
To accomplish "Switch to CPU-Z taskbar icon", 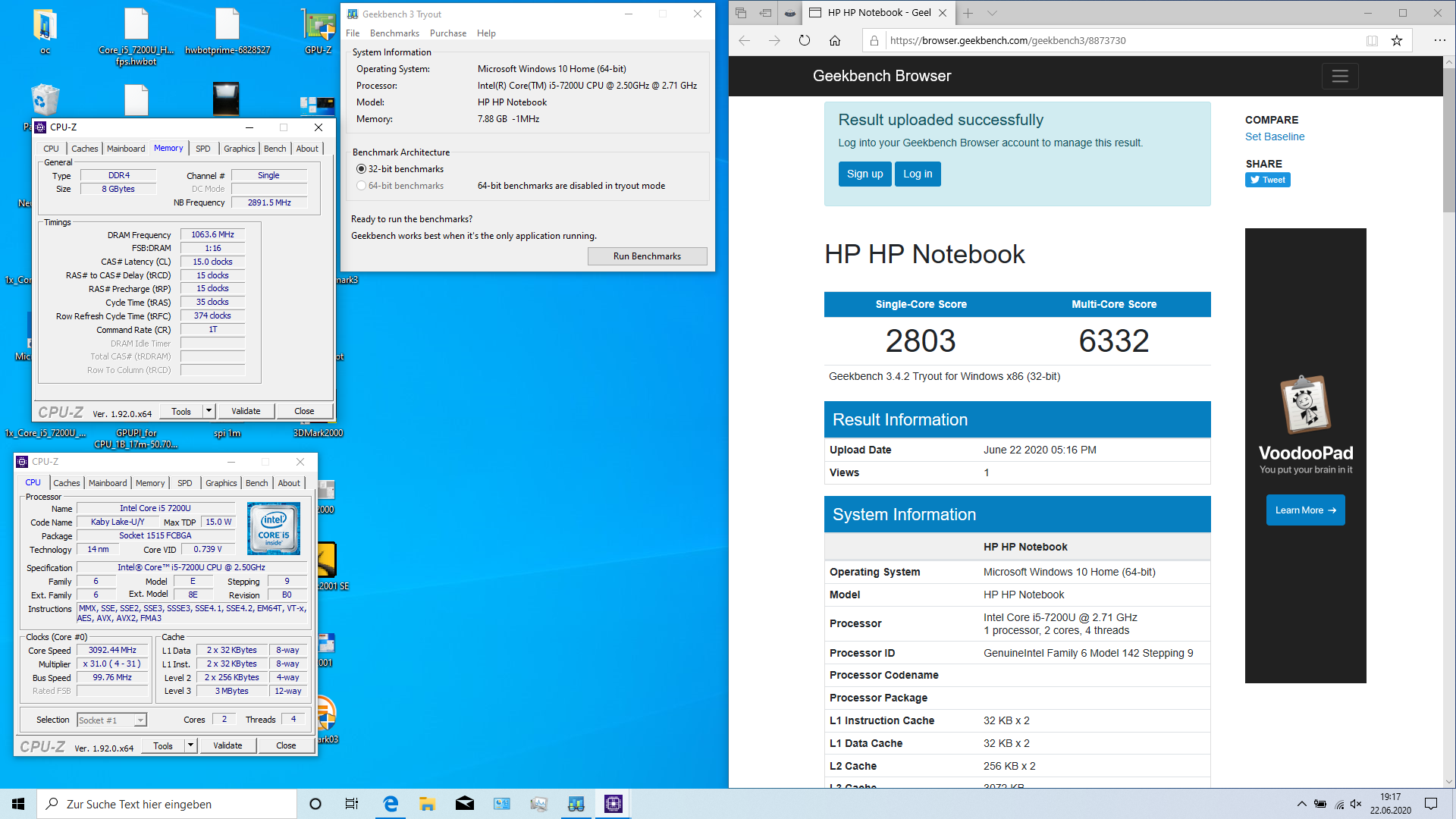I will (x=613, y=804).
